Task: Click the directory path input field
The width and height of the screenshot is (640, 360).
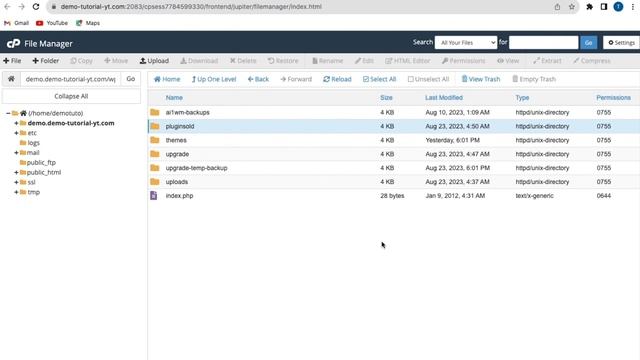Action: pos(71,79)
